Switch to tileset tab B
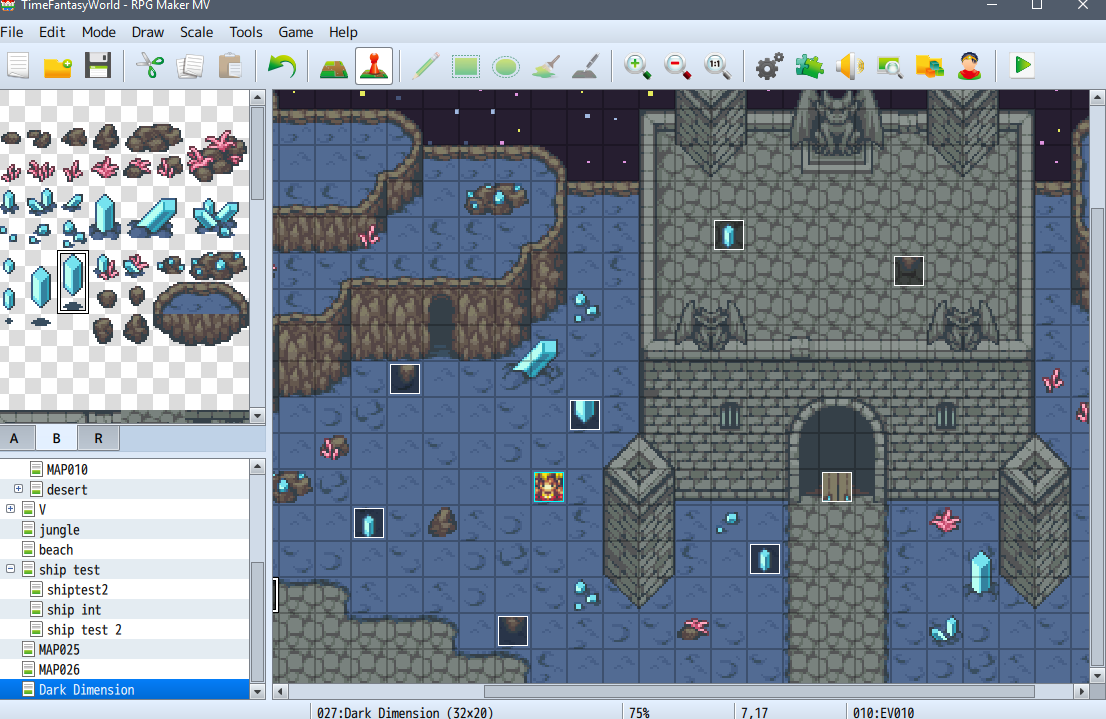Screen dimensions: 1106x719 (56, 438)
